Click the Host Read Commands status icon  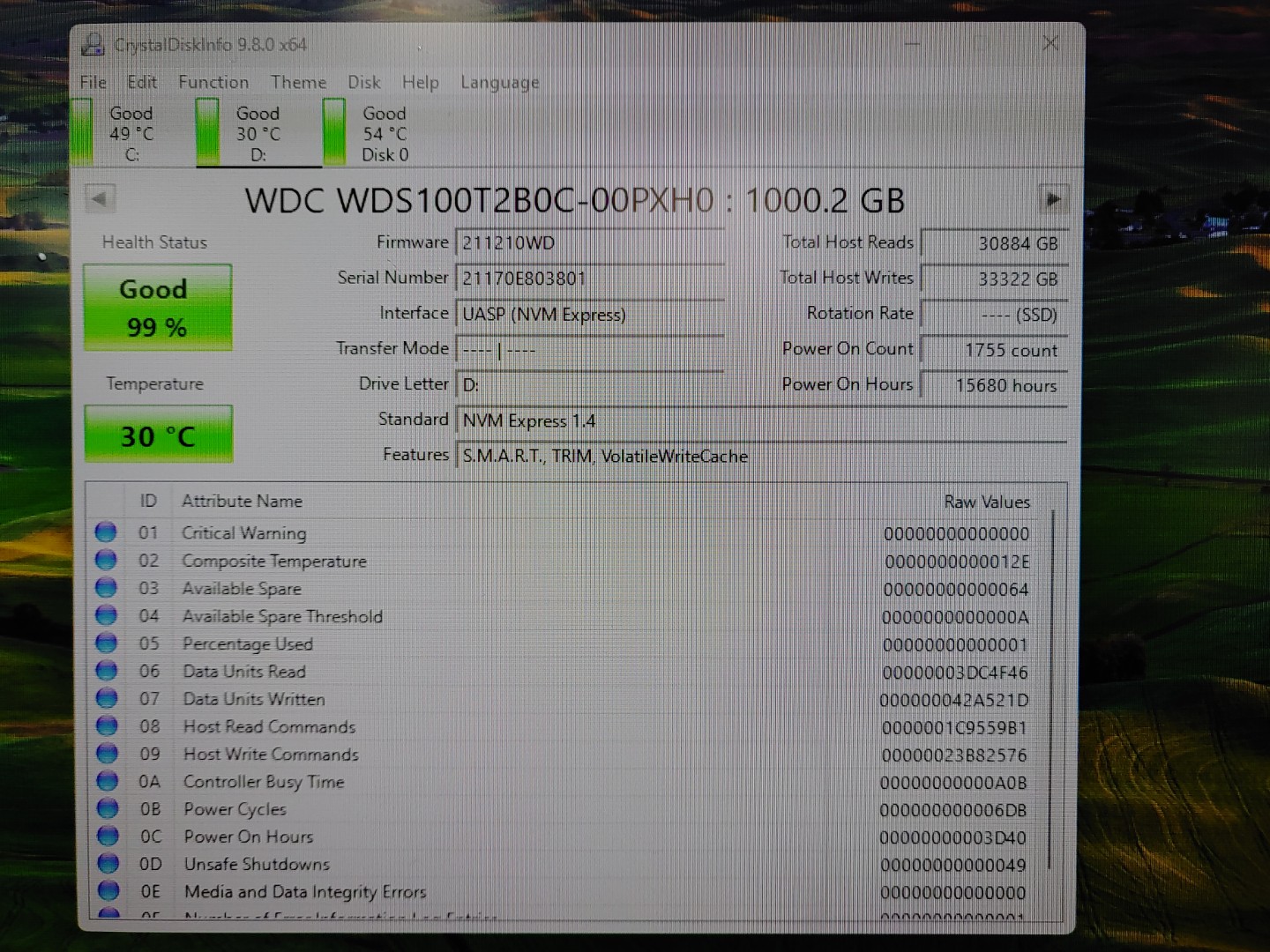point(108,725)
